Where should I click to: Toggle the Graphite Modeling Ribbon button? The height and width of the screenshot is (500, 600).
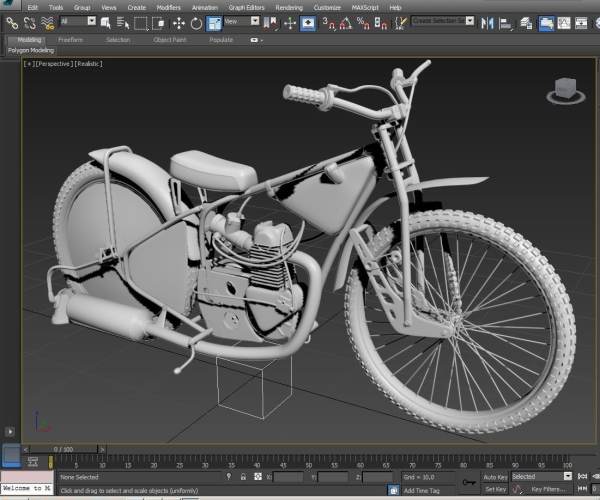click(x=546, y=23)
